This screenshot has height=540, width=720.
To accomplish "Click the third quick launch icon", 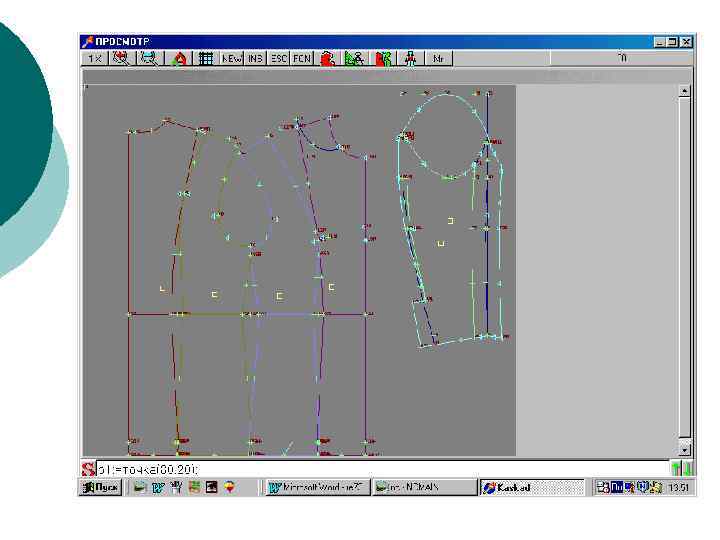I will click(176, 487).
